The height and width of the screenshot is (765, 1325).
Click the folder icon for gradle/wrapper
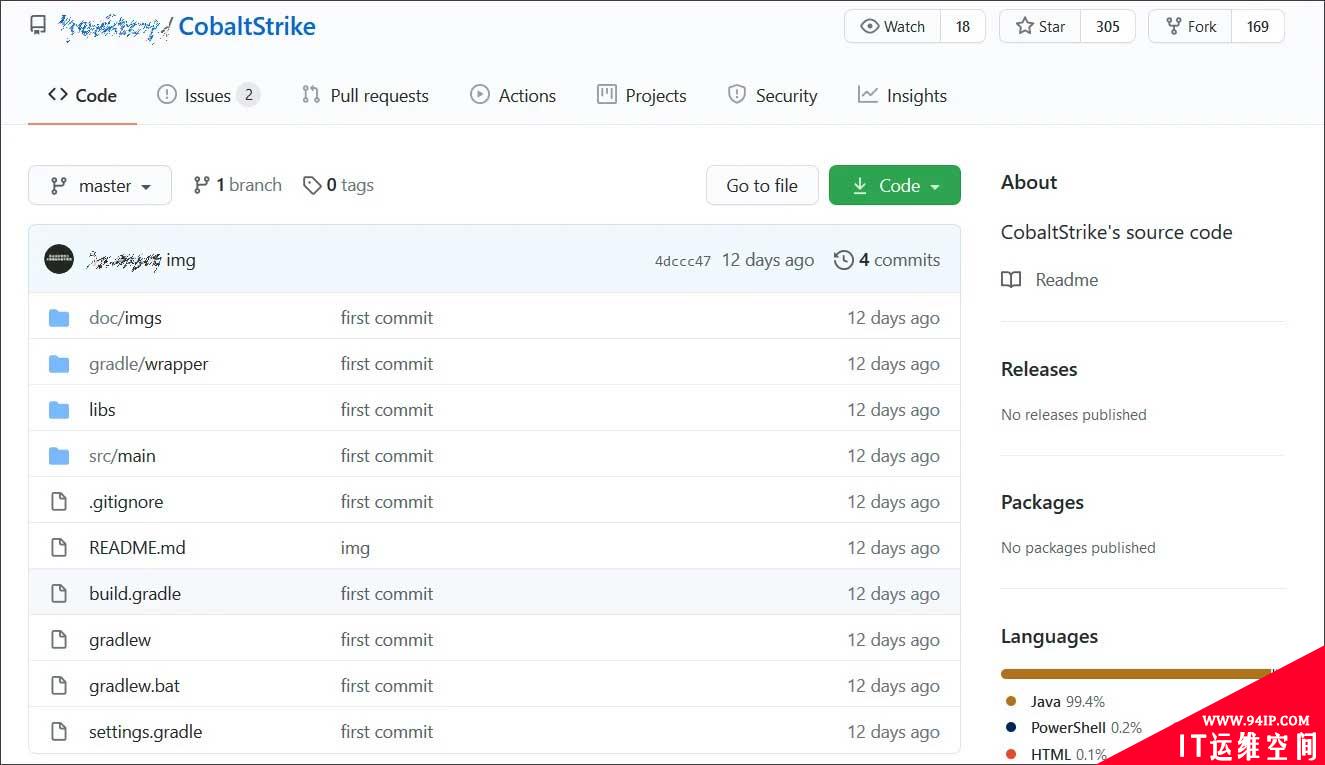click(59, 364)
